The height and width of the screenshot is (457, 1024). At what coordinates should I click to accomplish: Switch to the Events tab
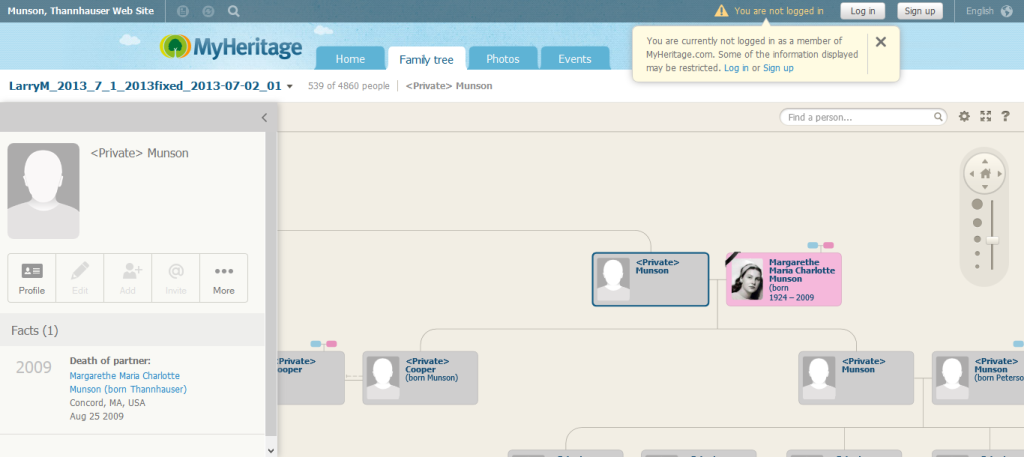tap(575, 59)
